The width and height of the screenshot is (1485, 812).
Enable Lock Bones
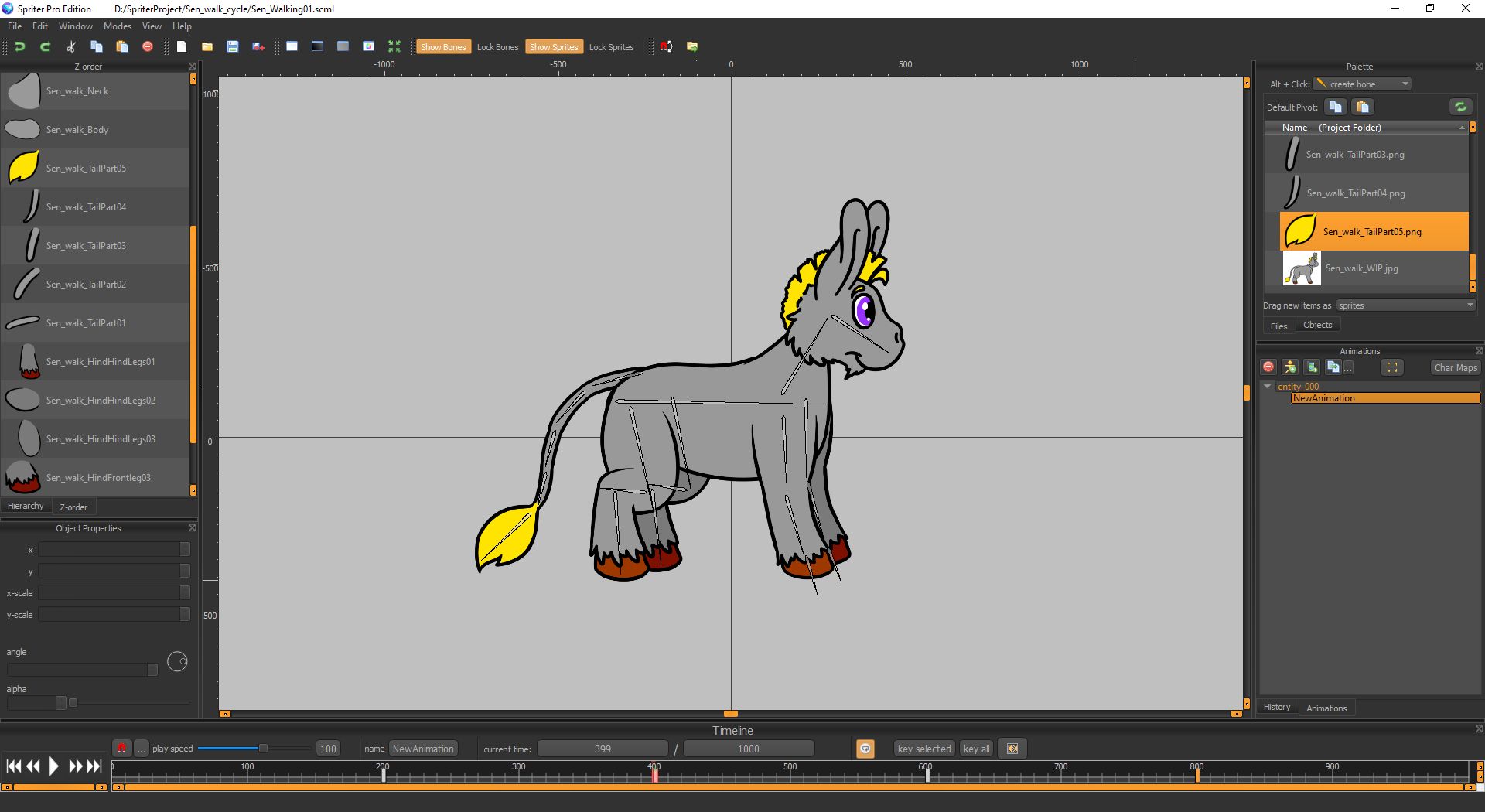tap(497, 47)
